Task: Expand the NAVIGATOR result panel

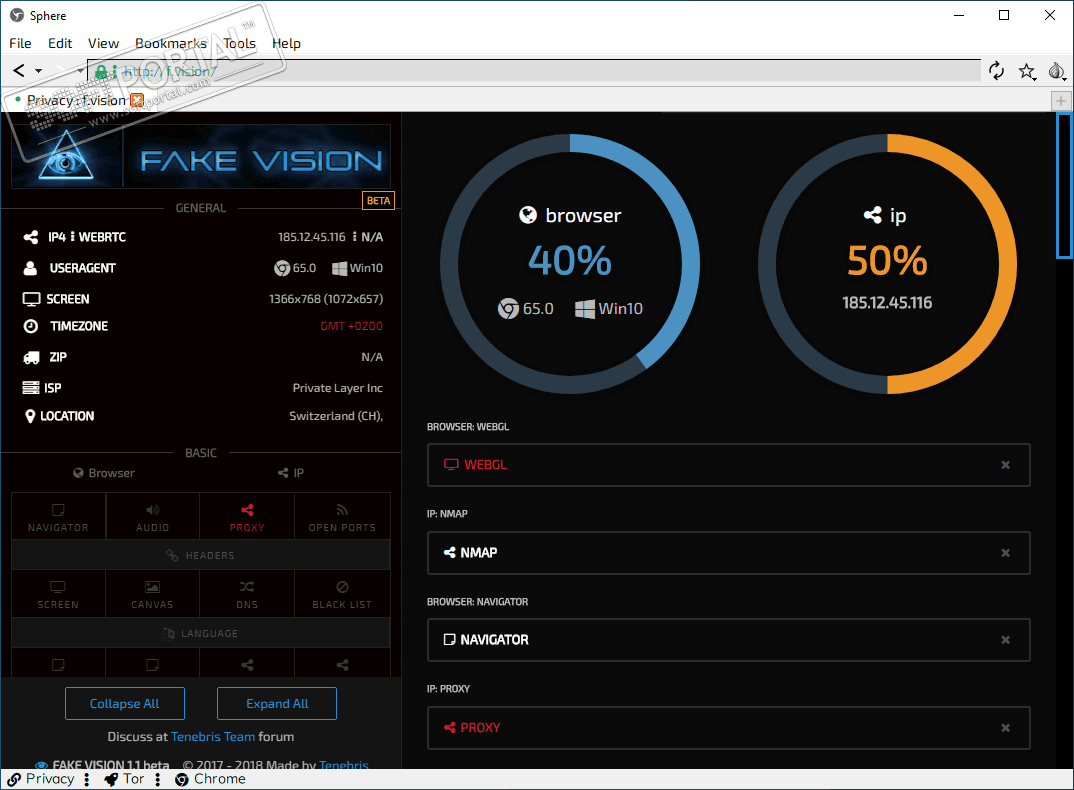Action: (729, 640)
